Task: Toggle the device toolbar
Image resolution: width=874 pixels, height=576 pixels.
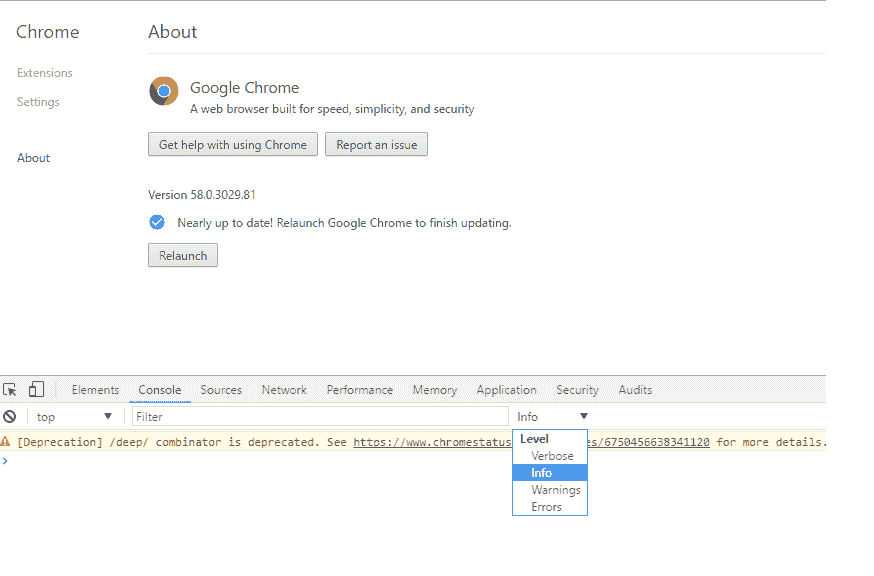Action: coord(36,388)
